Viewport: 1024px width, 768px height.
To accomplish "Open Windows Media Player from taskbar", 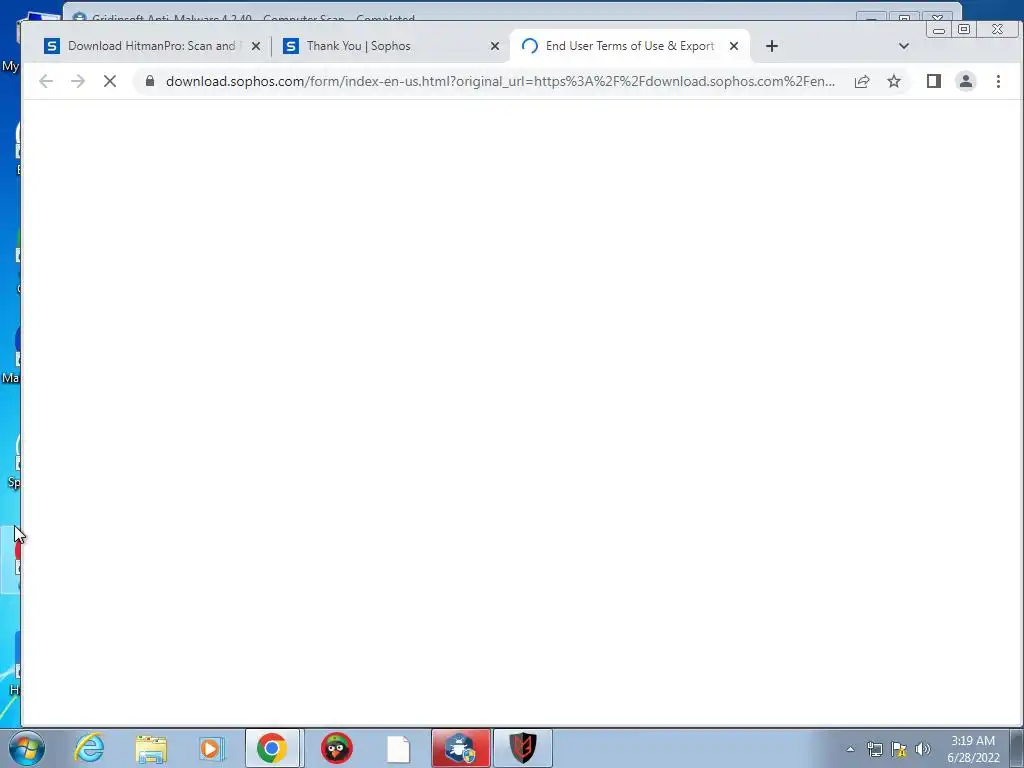I will [210, 748].
